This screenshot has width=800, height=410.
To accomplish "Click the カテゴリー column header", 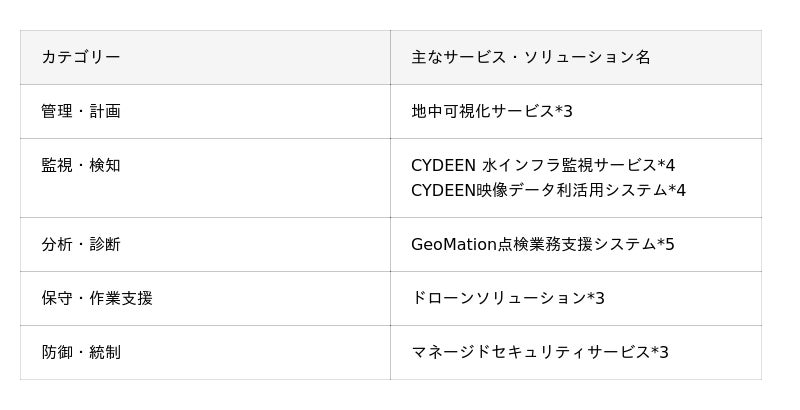I will pos(80,58).
